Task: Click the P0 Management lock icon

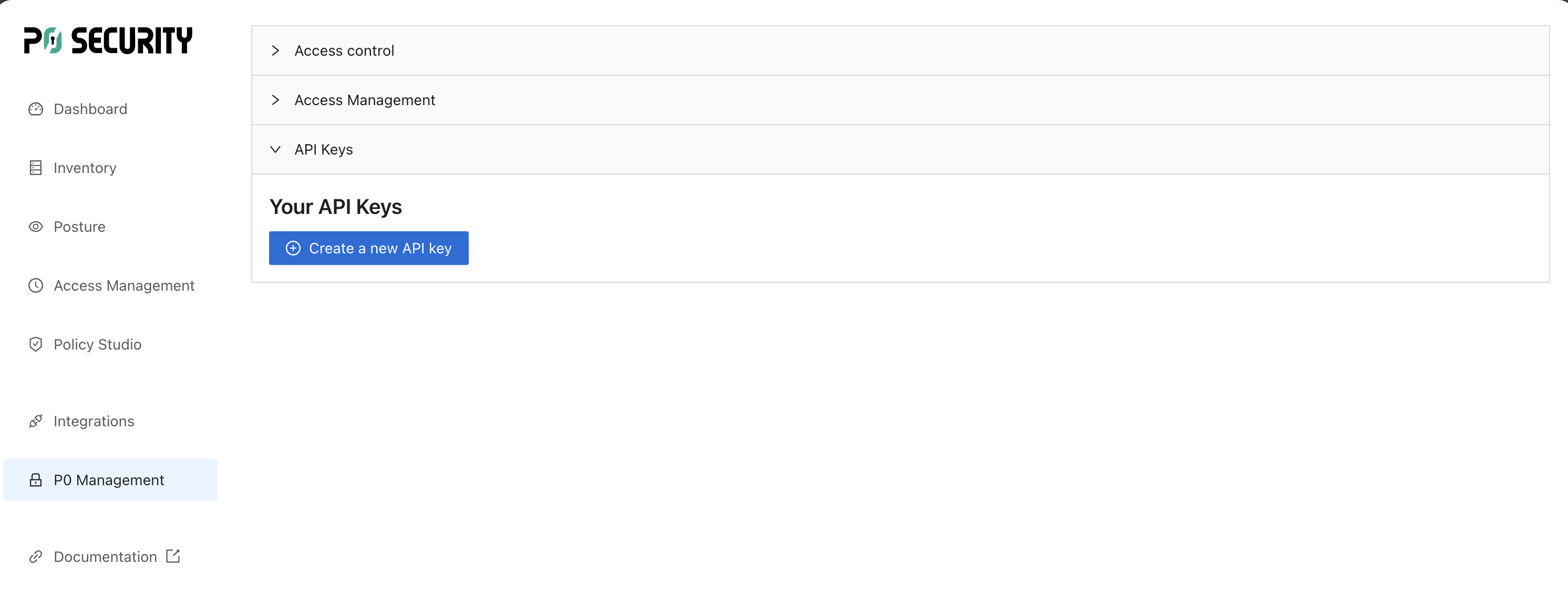Action: (36, 480)
